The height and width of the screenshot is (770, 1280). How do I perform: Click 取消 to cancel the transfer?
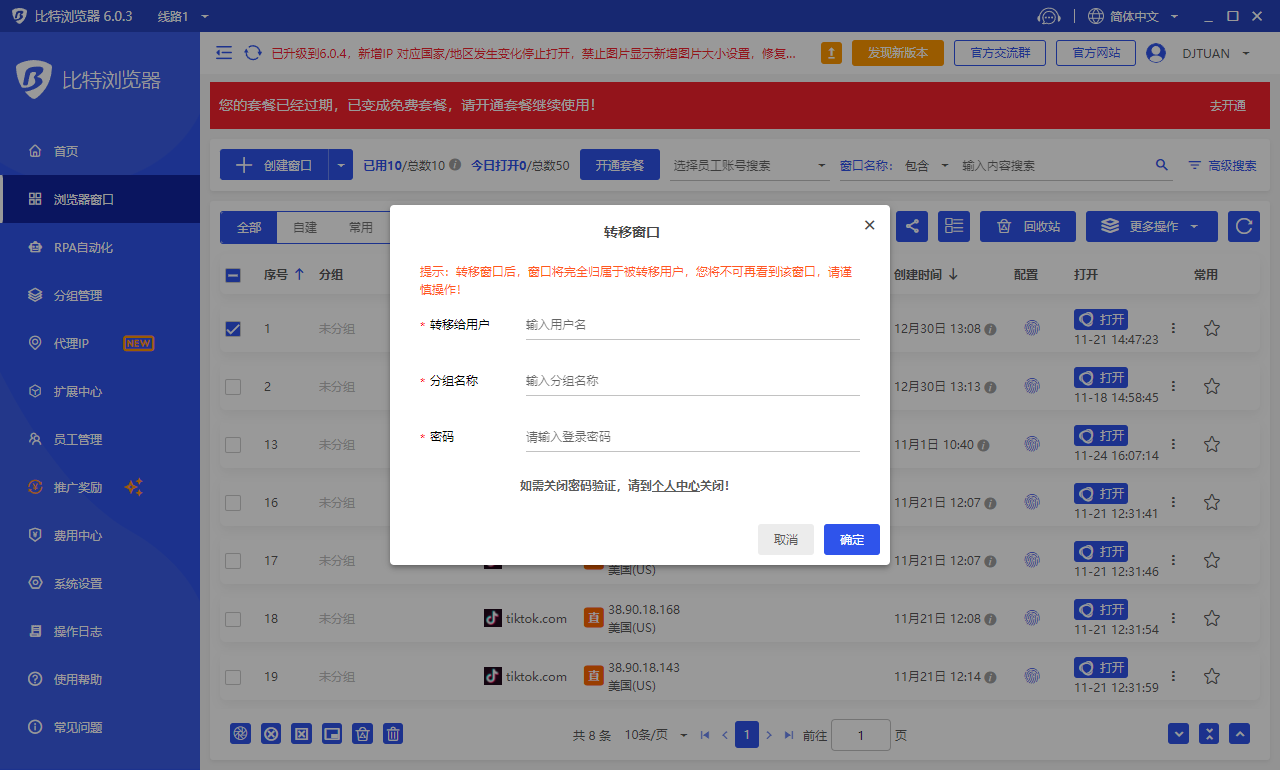click(x=786, y=539)
